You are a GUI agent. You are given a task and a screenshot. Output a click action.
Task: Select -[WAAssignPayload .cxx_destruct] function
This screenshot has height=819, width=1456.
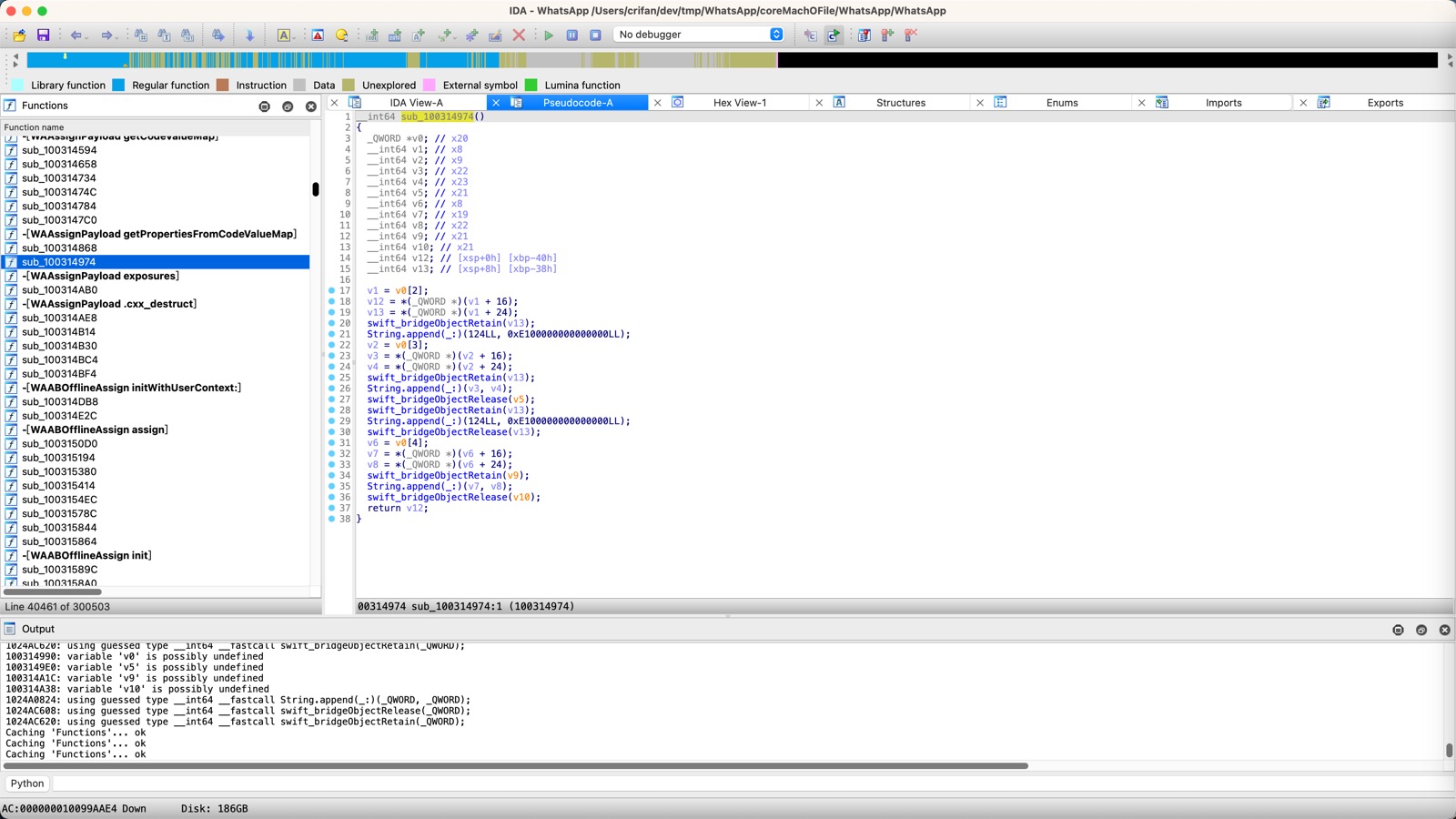pyautogui.click(x=155, y=304)
